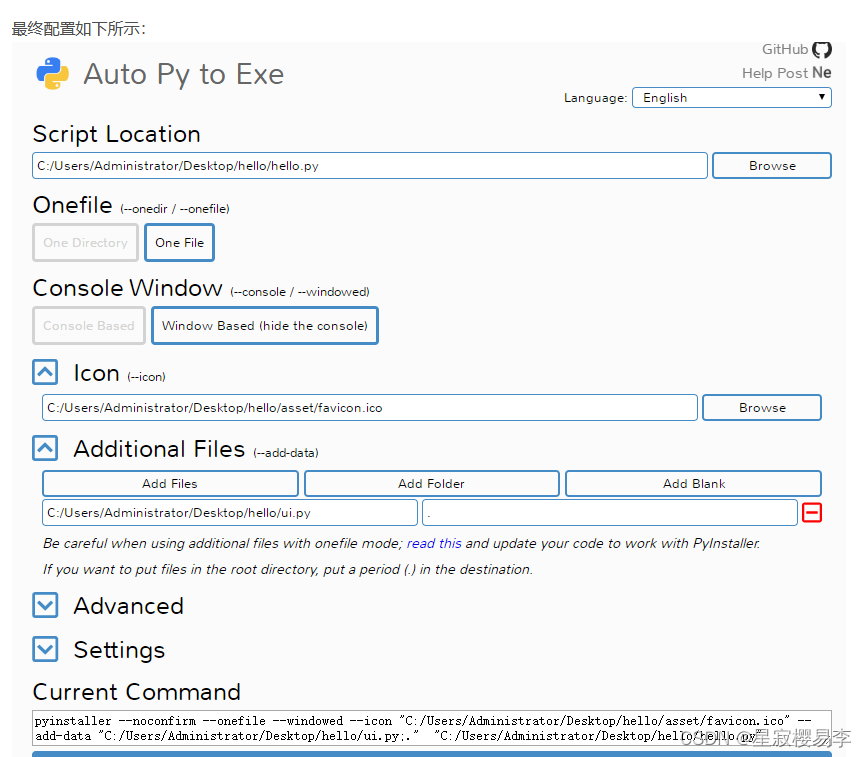Remove the ui.py additional file entry
The height and width of the screenshot is (757, 866).
coord(811,512)
